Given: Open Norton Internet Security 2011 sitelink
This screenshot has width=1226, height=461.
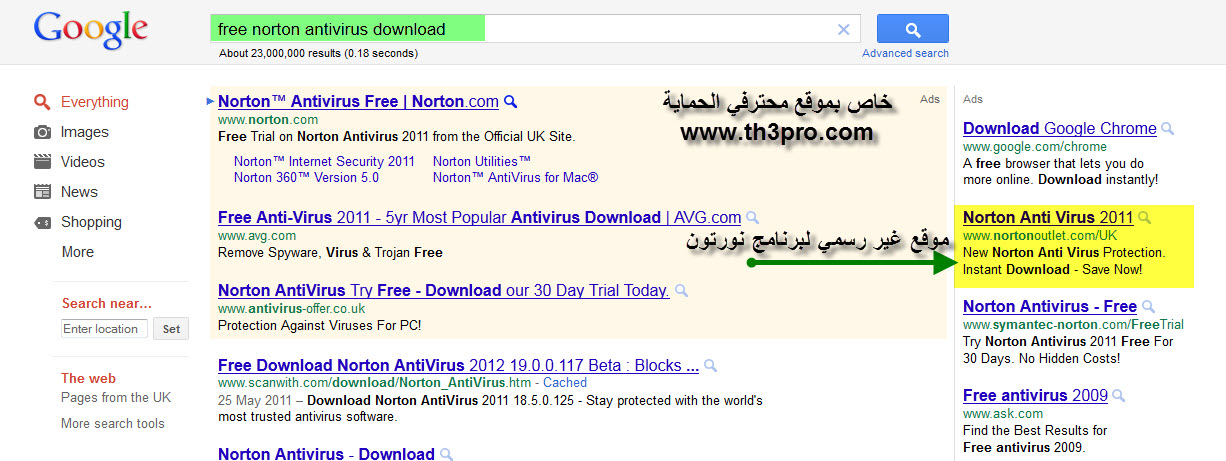Looking at the screenshot, I should click(324, 161).
